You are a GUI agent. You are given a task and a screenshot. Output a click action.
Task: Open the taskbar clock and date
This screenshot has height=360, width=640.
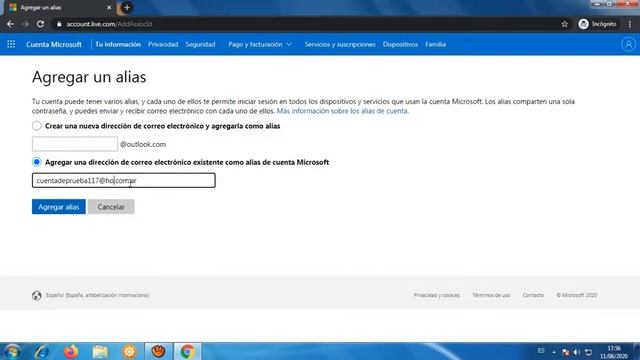pos(613,352)
